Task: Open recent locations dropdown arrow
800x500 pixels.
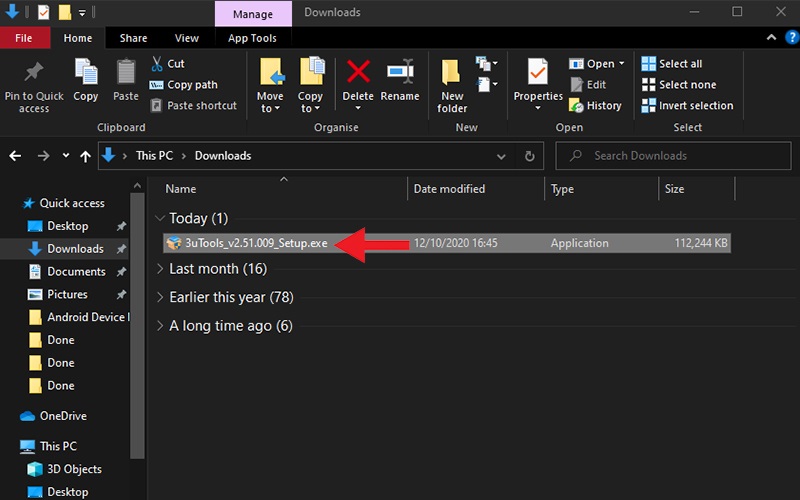Action: tap(66, 156)
